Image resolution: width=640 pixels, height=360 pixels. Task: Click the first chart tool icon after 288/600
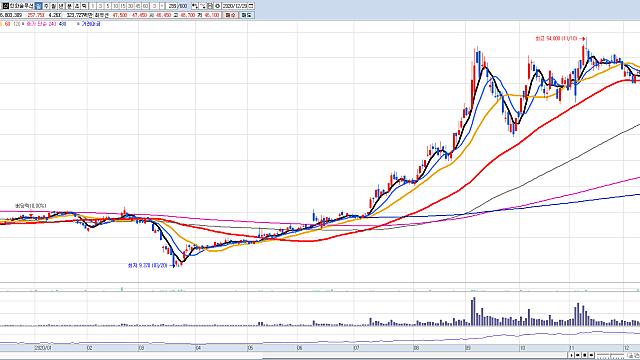(195, 6)
